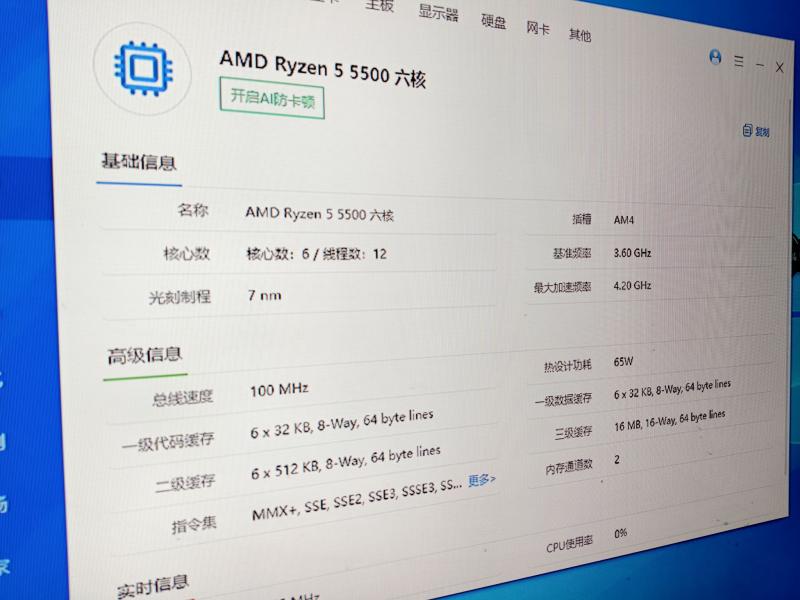This screenshot has height=600, width=800.
Task: Select the 高级信息 section header
Action: (145, 355)
